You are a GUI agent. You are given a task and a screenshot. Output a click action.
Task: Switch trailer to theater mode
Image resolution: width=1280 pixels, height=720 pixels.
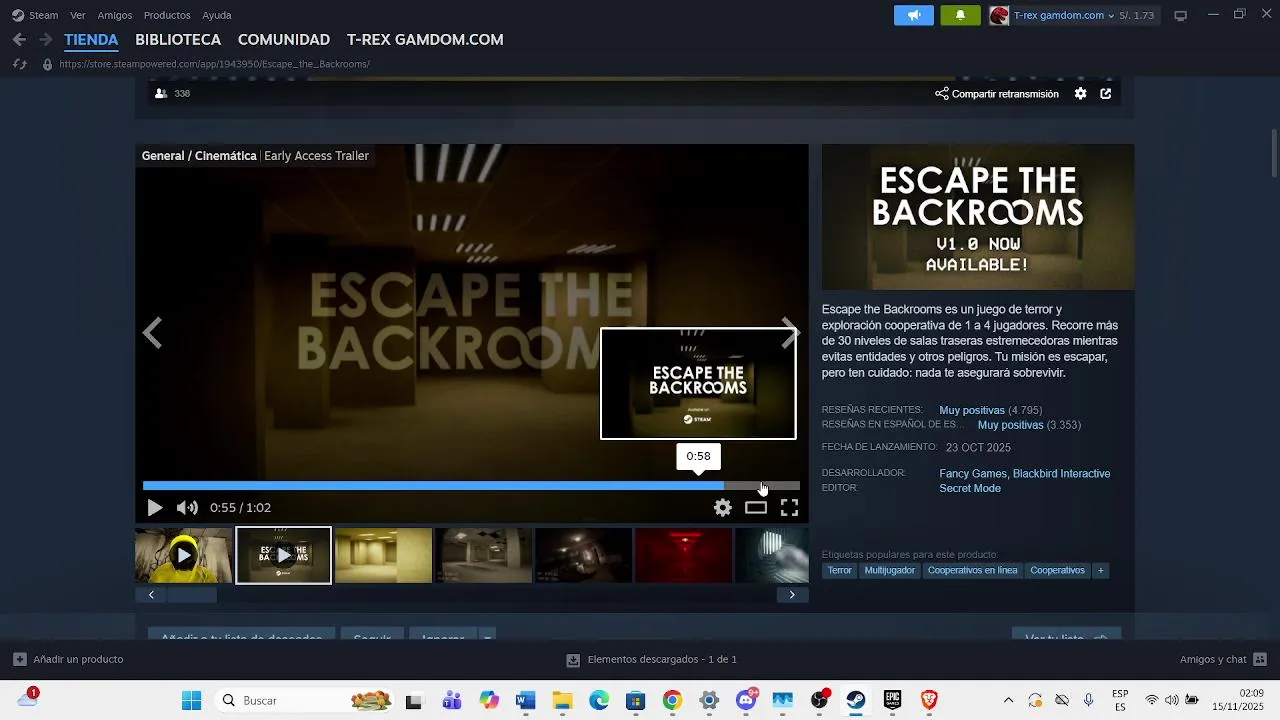click(x=756, y=508)
